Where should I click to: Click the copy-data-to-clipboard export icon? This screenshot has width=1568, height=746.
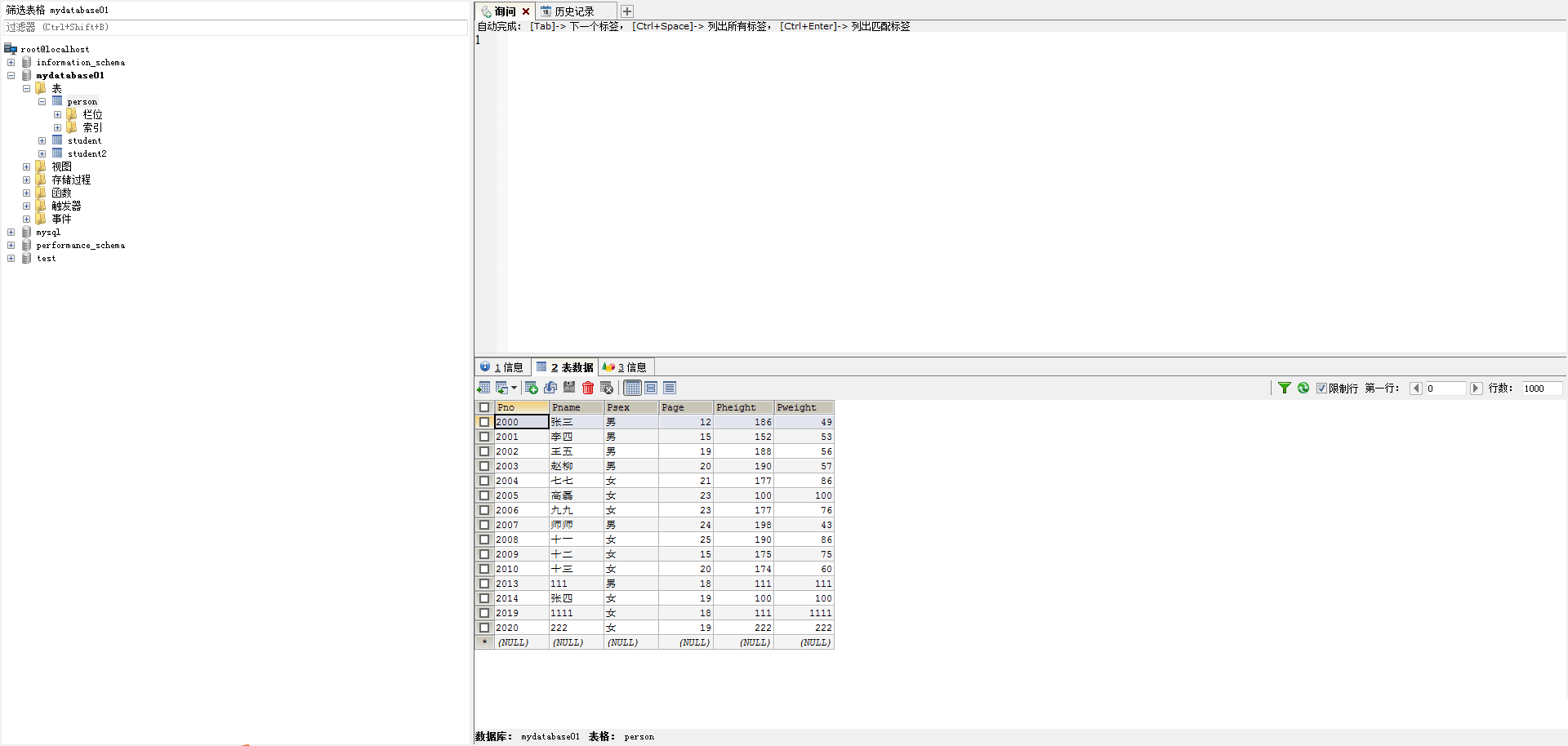click(501, 388)
